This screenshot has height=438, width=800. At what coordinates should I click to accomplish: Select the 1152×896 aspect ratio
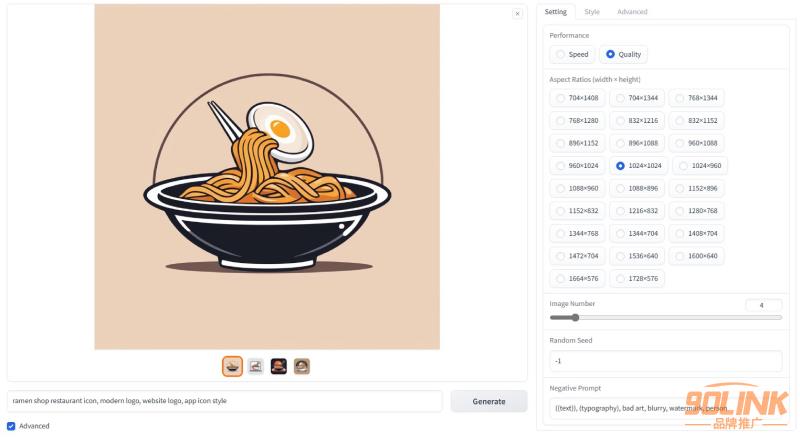pos(696,188)
